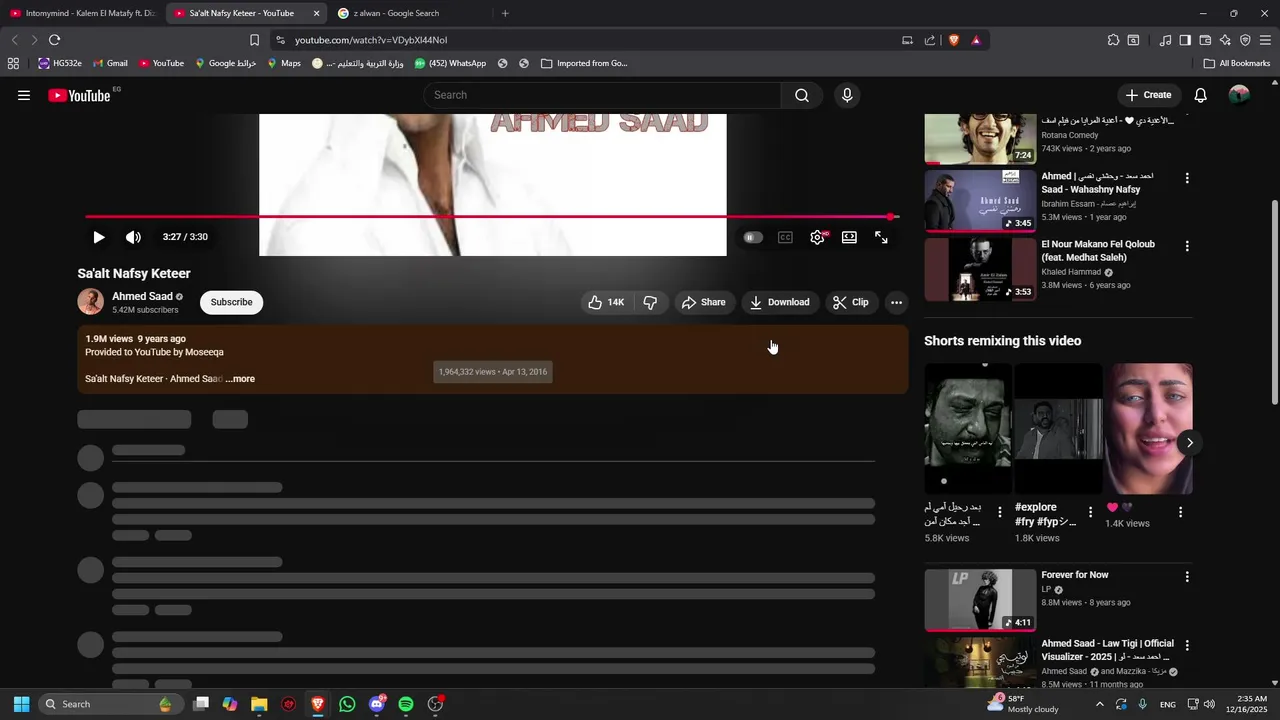Play Wahashny Nafsy 3:45 thumbnail
This screenshot has height=720, width=1280.
tap(980, 201)
